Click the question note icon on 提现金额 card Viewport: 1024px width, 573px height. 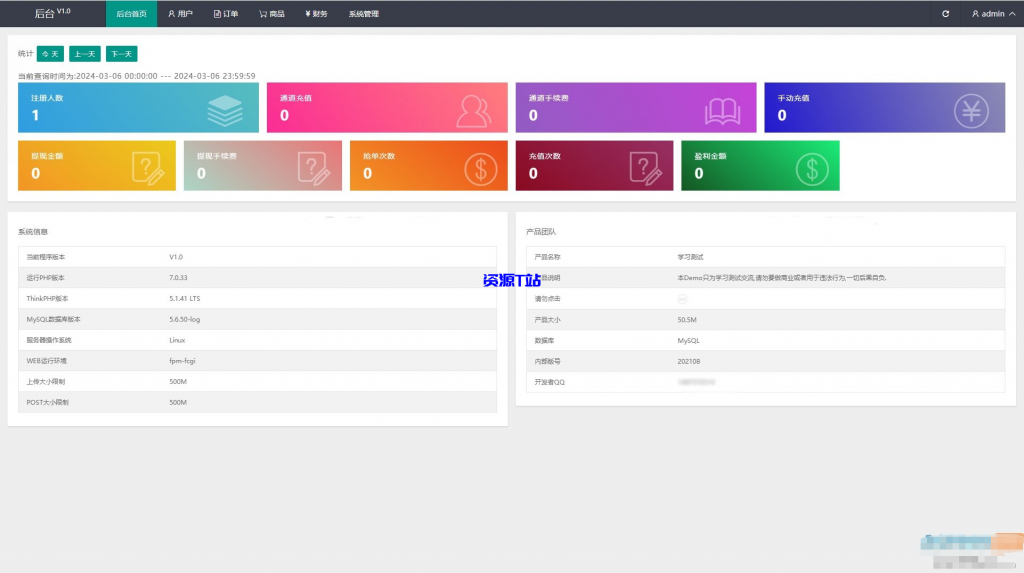pos(146,167)
